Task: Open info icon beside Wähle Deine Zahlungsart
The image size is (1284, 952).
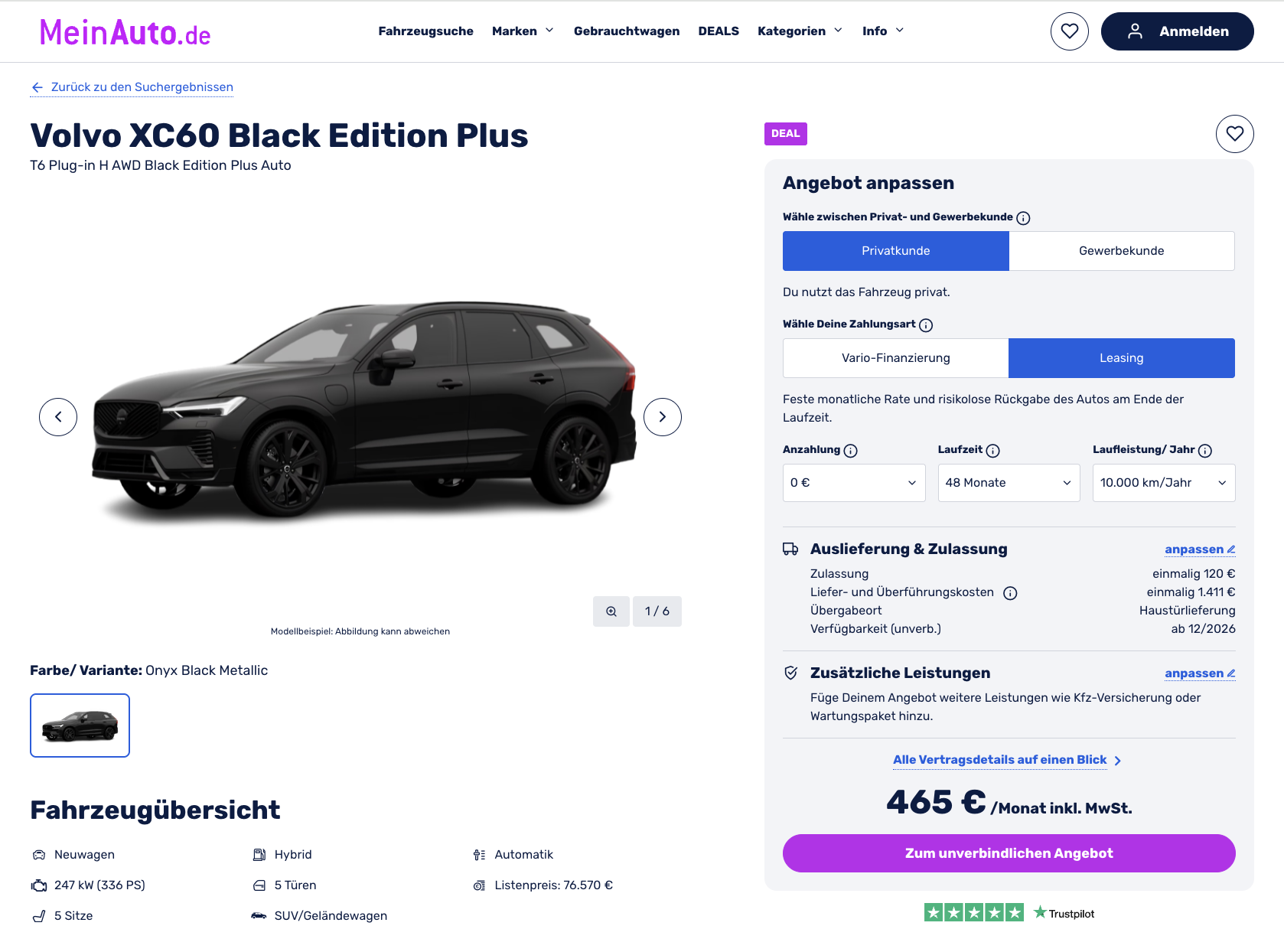Action: [926, 325]
